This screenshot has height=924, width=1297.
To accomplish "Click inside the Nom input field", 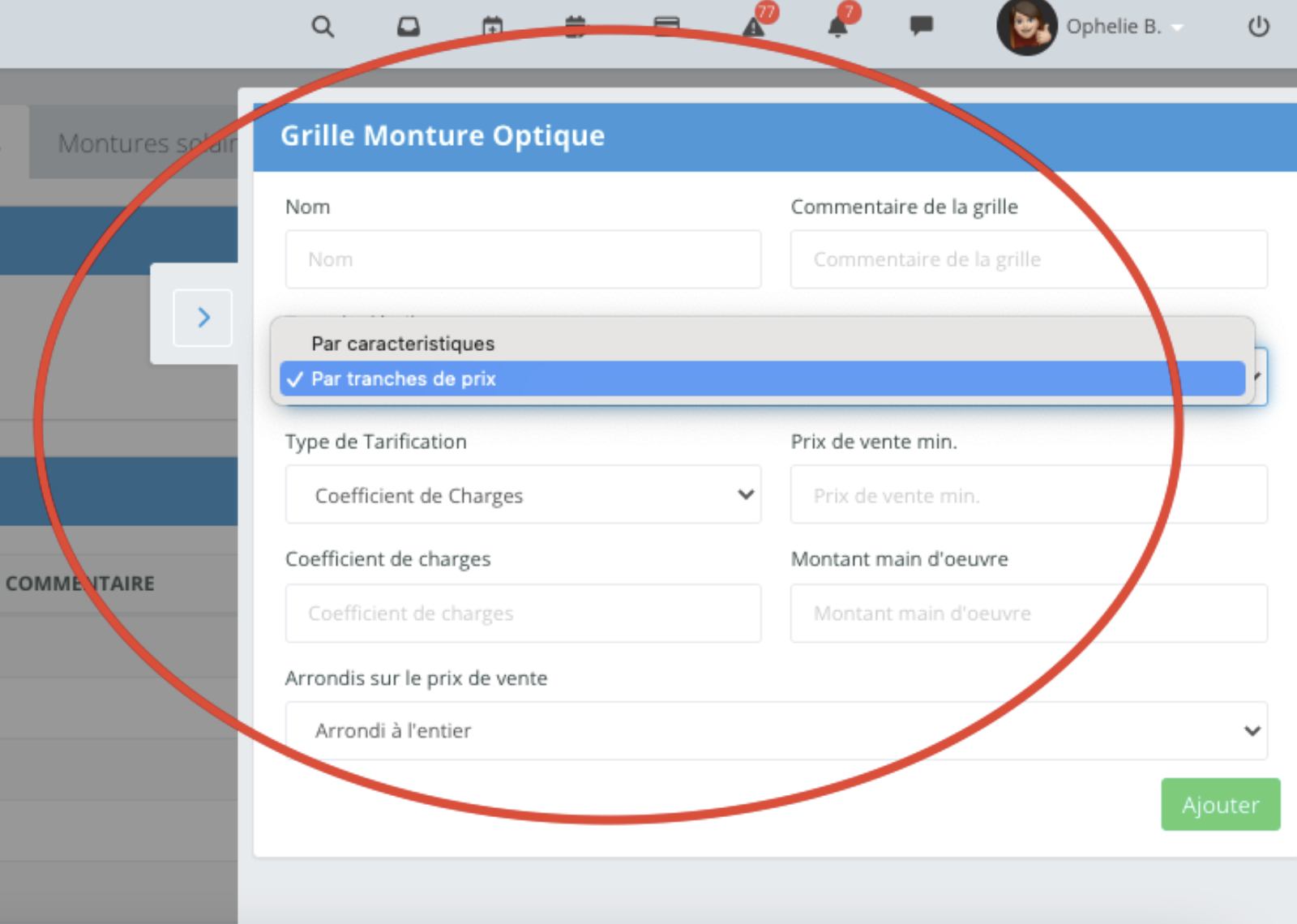I will (523, 259).
